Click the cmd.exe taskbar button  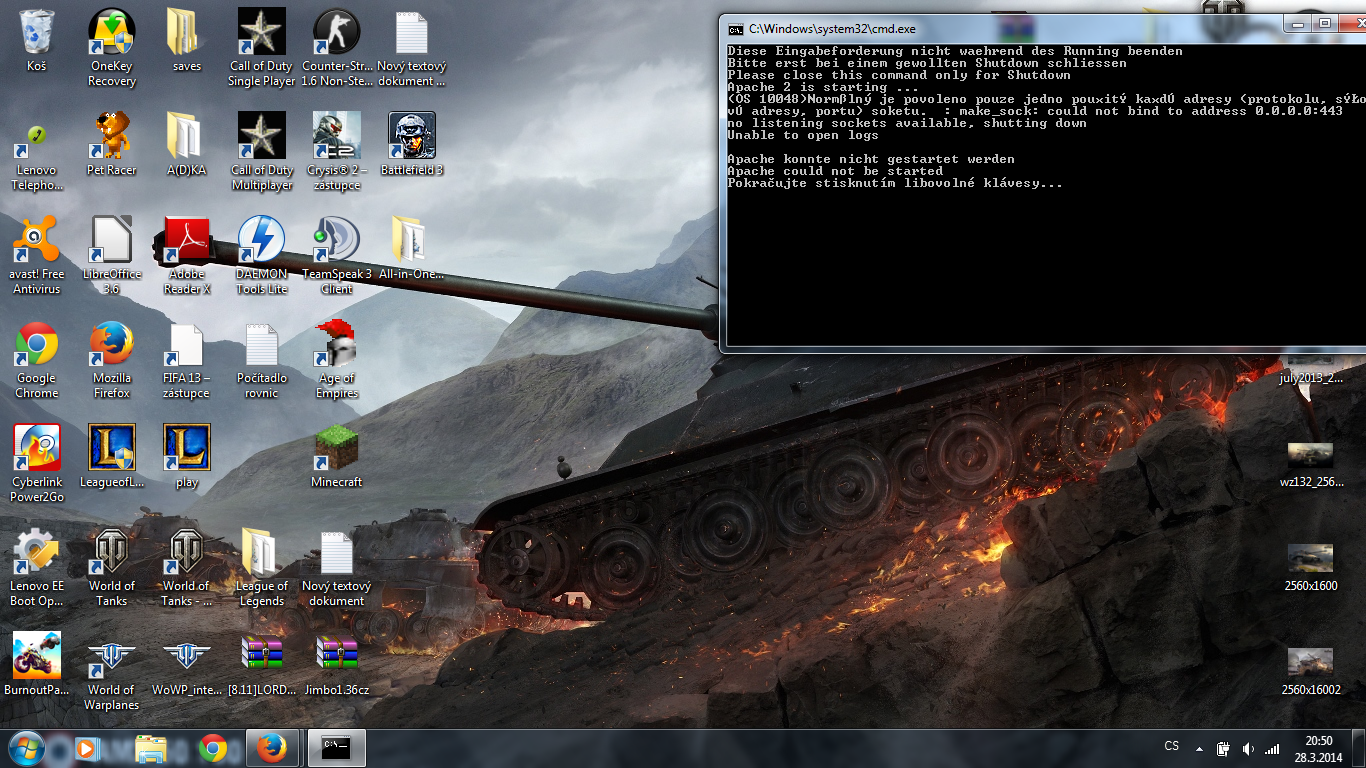pos(336,748)
